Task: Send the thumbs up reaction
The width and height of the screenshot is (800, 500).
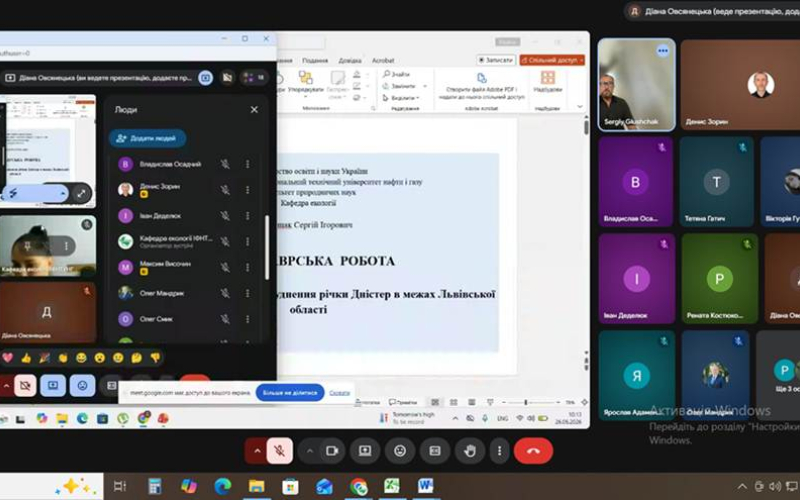Action: (x=26, y=358)
